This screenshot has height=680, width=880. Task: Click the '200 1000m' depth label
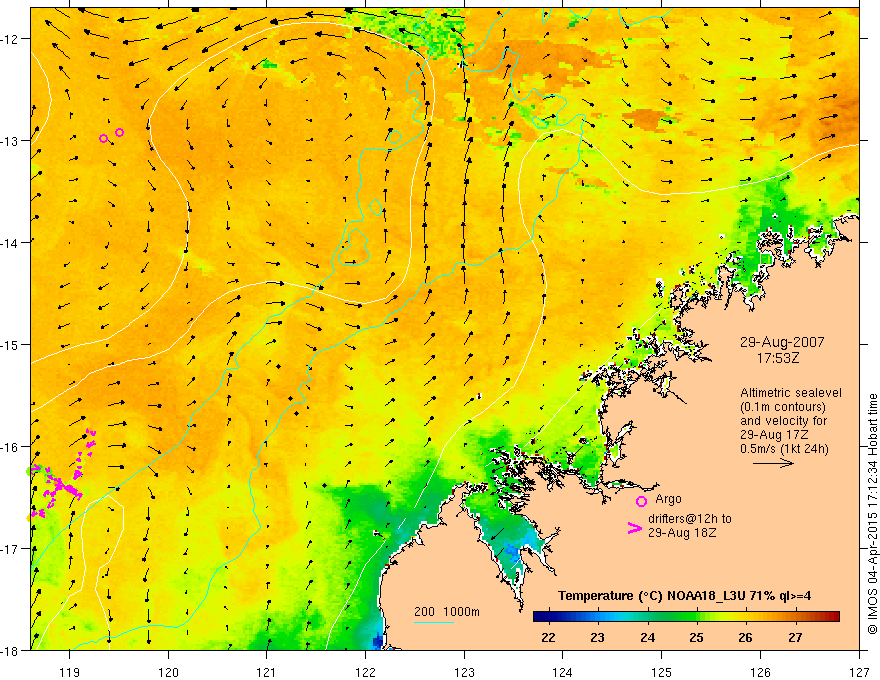[447, 612]
